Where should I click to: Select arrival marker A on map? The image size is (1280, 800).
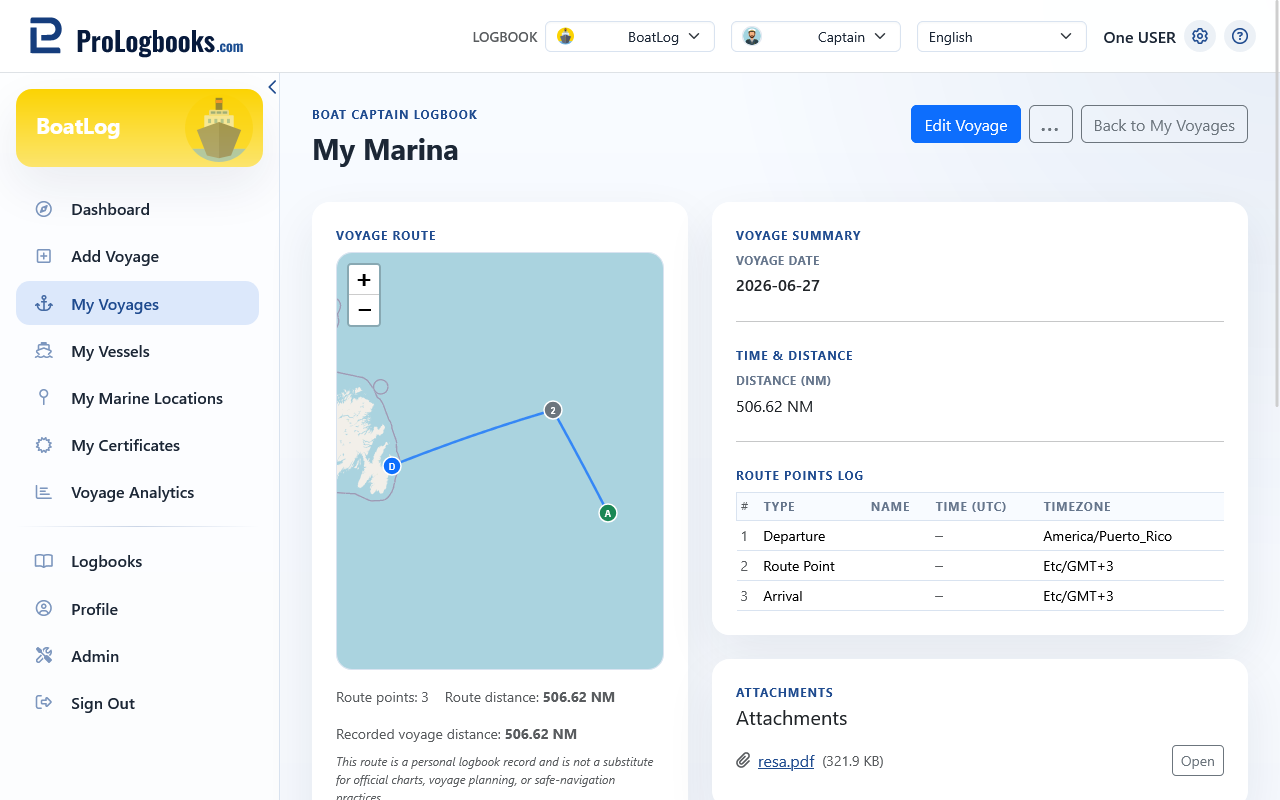pyautogui.click(x=607, y=513)
